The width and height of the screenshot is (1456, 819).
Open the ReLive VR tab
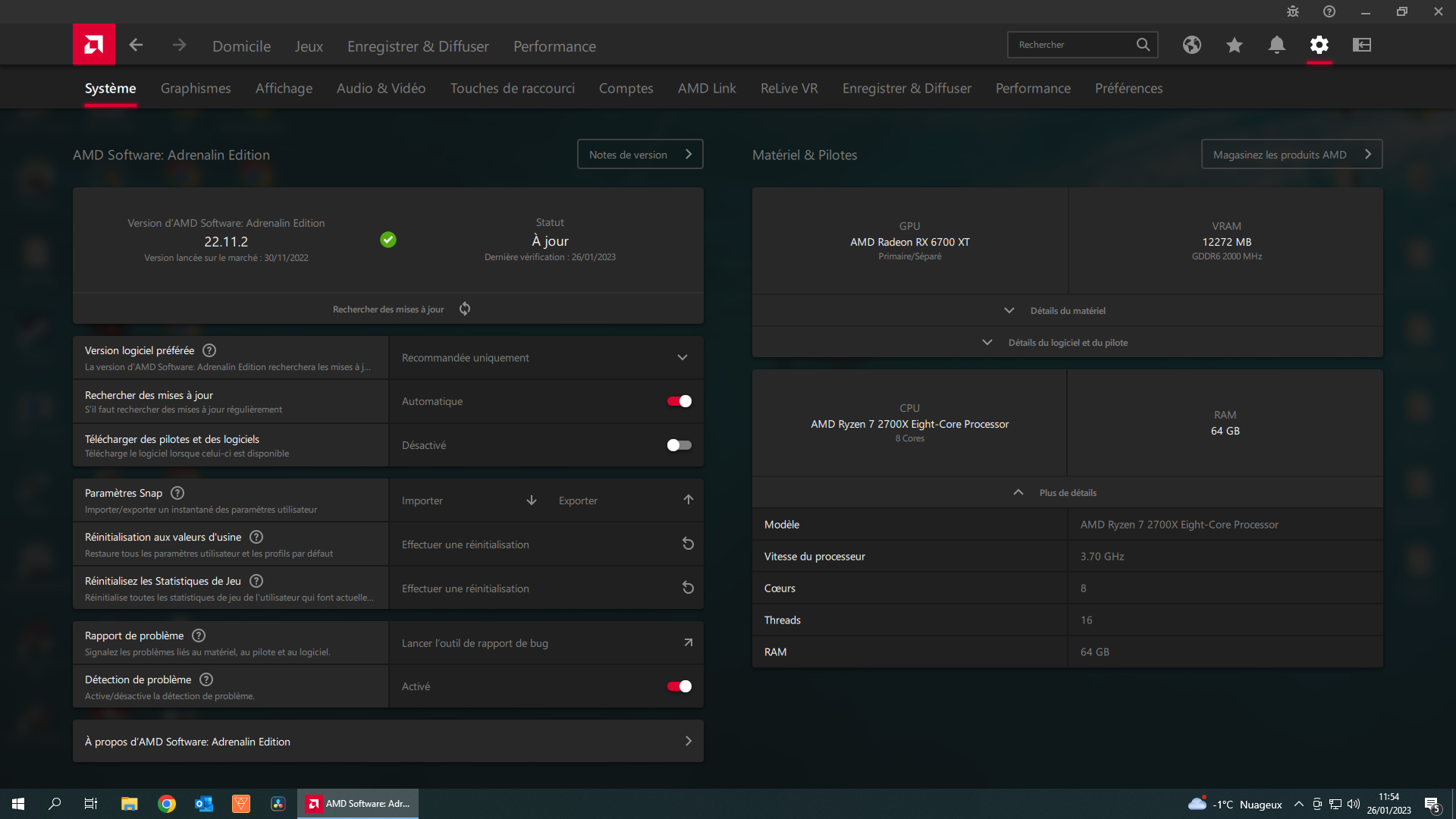coord(789,88)
